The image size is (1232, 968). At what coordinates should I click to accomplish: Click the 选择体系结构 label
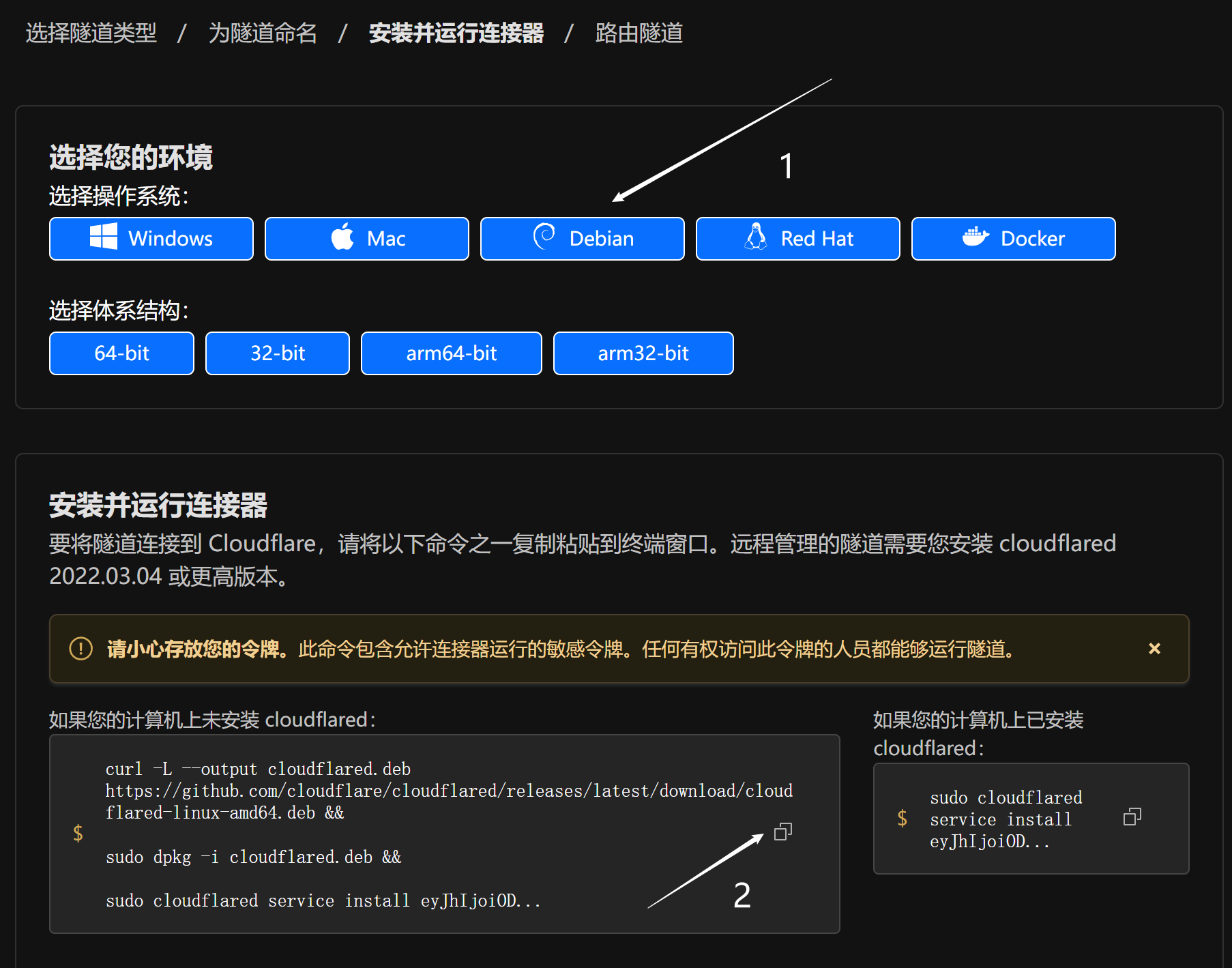119,311
